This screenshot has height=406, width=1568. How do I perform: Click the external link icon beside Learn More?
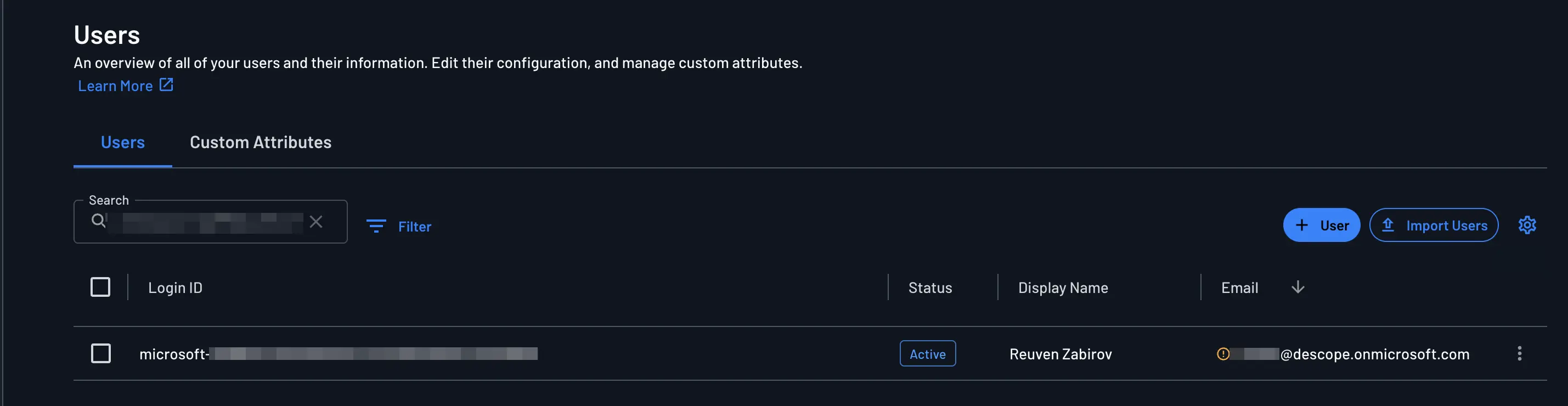point(166,84)
